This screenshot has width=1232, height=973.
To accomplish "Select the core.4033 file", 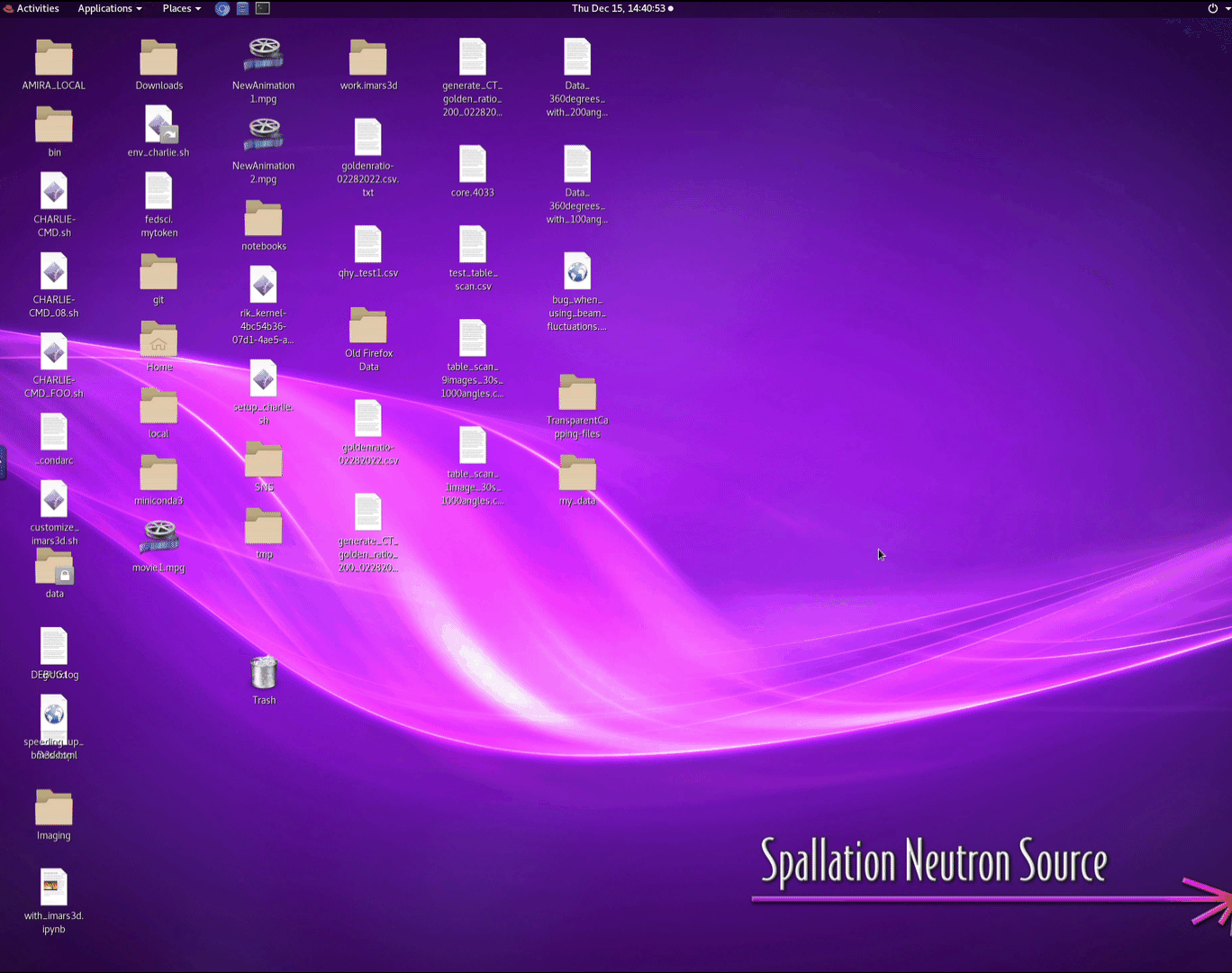I will tap(473, 166).
